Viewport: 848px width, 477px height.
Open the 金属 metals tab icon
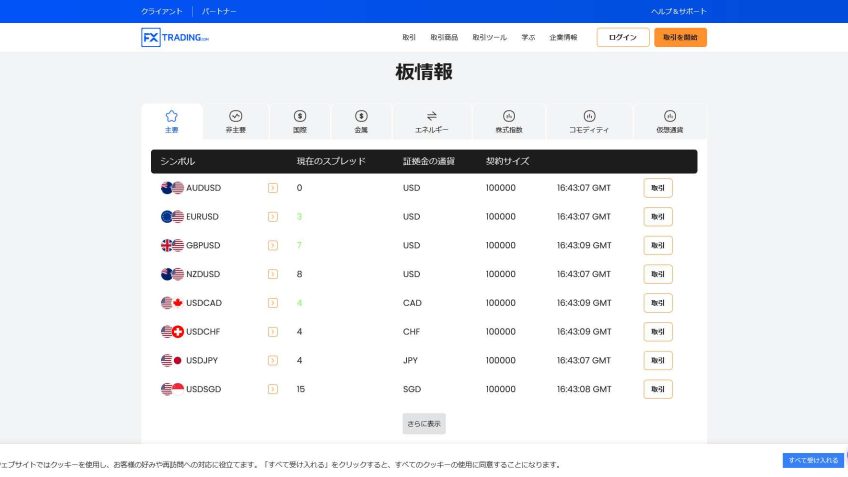point(361,116)
